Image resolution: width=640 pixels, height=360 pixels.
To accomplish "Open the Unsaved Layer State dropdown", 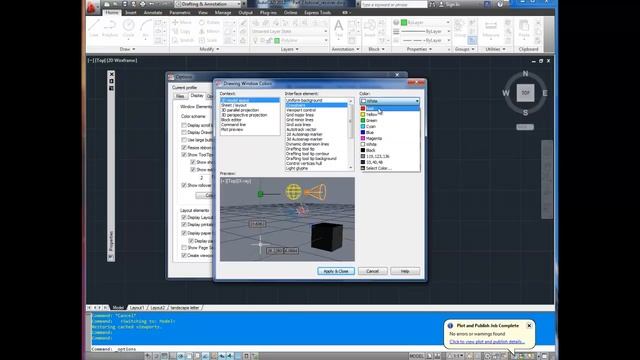I will 289,31.
